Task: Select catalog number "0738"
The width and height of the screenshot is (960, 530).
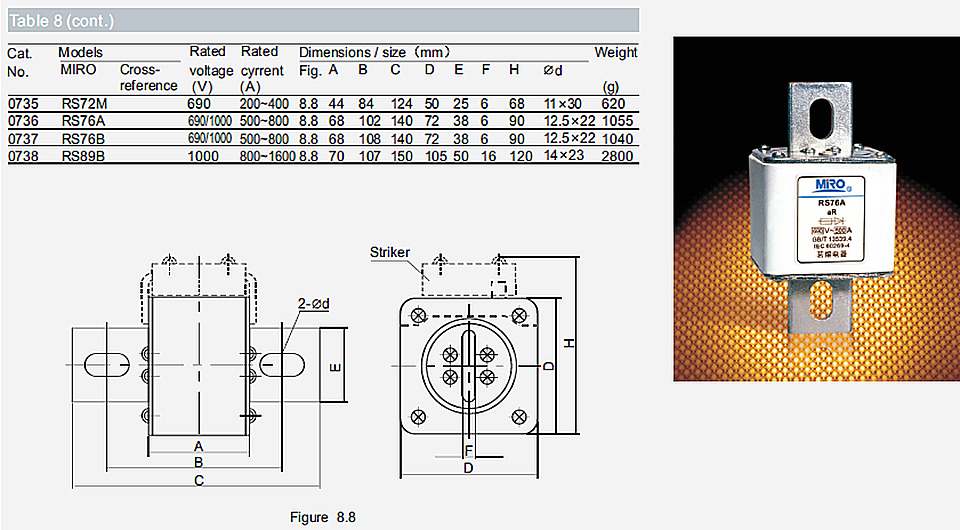Action: (23, 155)
